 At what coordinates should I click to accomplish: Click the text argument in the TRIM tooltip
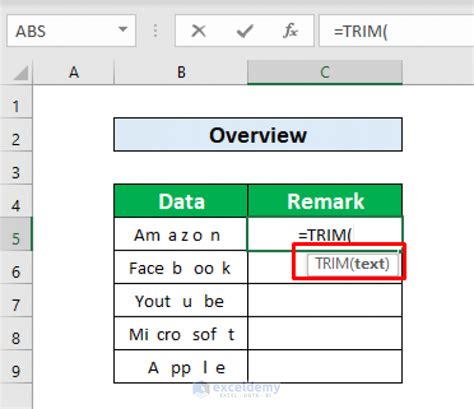click(370, 264)
